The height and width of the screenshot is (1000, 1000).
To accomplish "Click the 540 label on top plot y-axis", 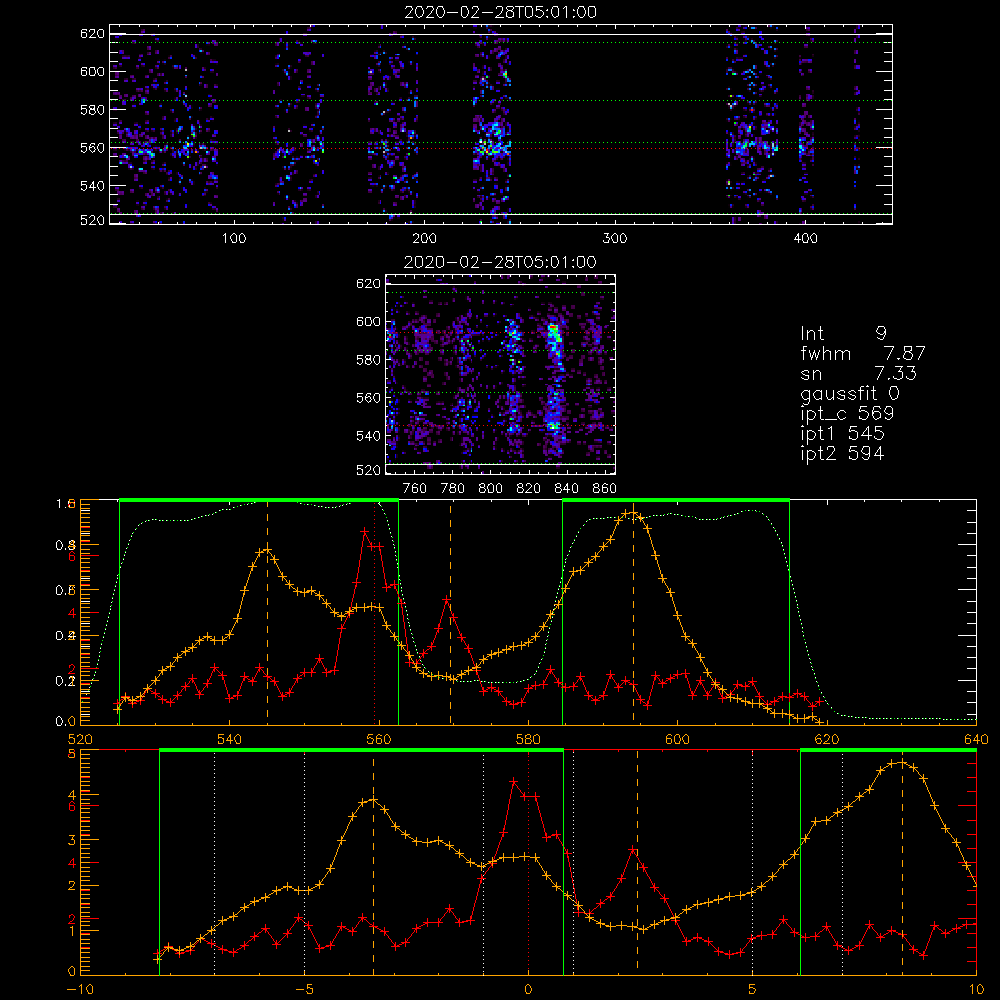I will click(x=92, y=186).
